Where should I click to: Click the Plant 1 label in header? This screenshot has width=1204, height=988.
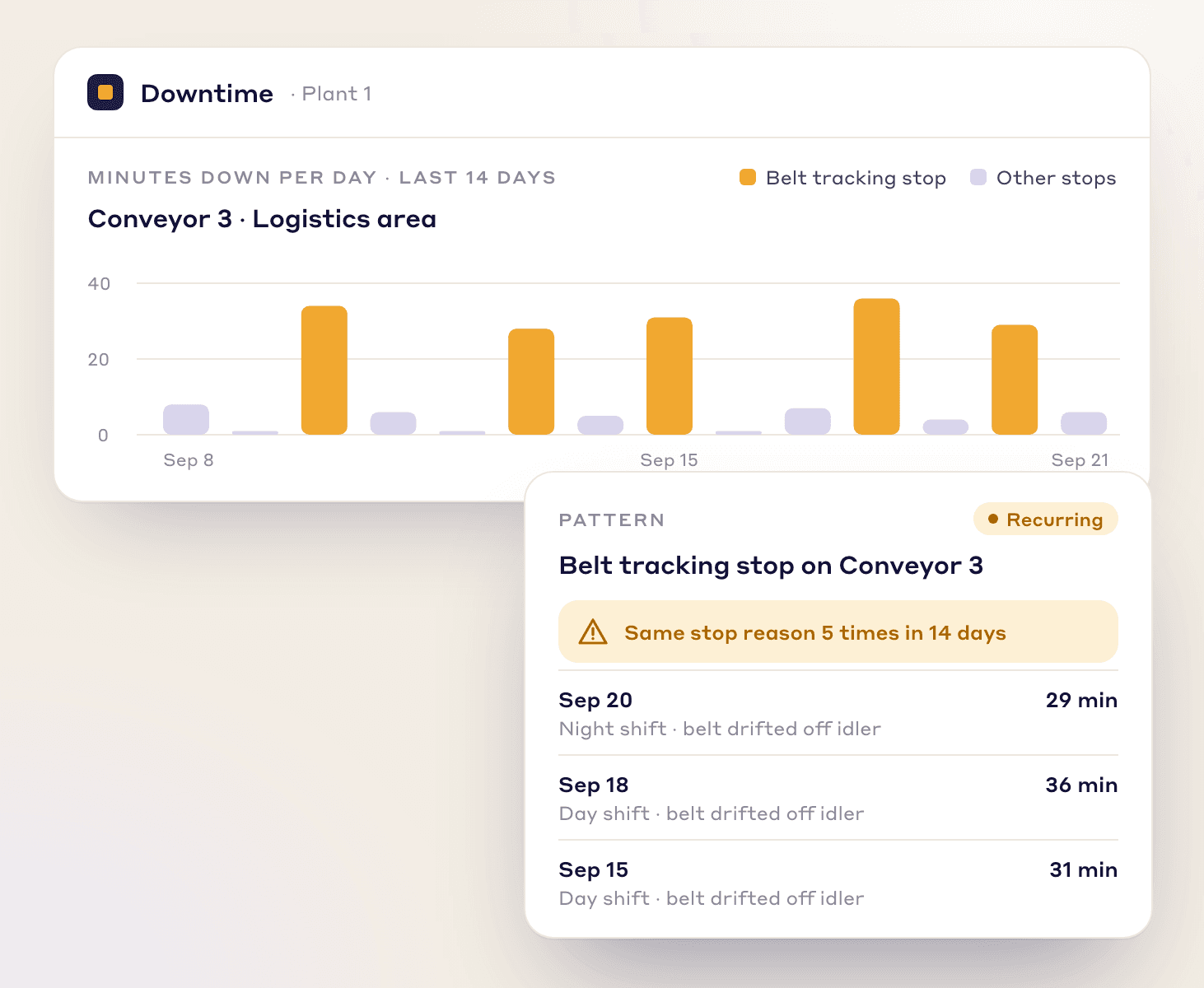pyautogui.click(x=337, y=93)
